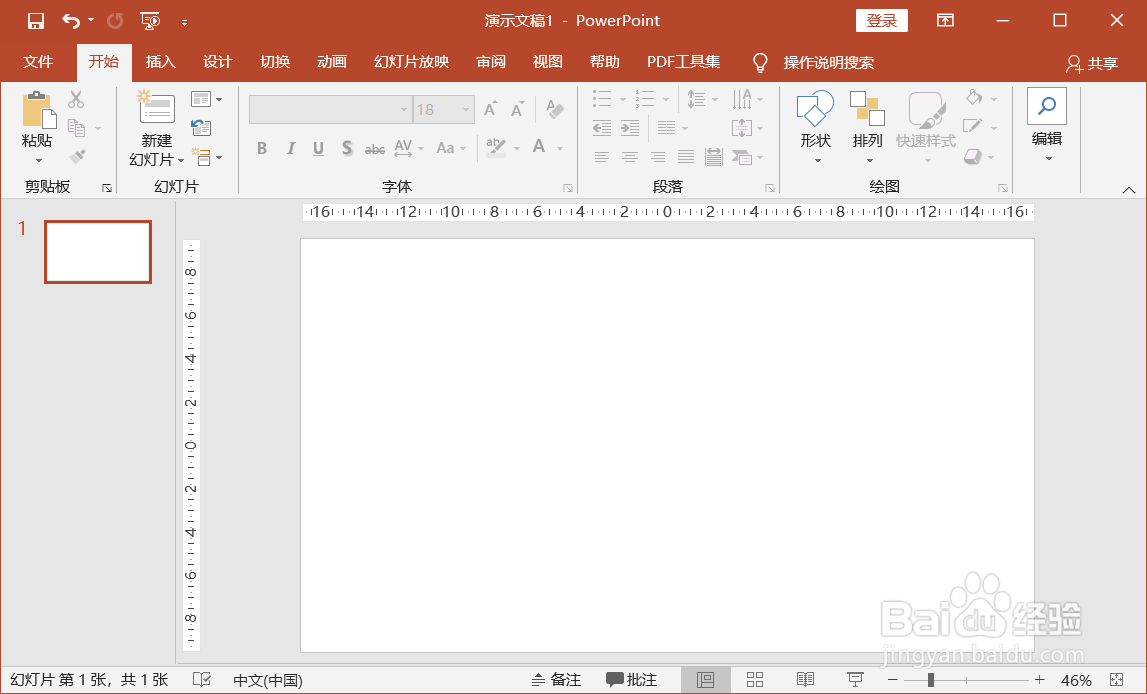Click the zoom slider handle
Viewport: 1147px width, 694px height.
930,680
